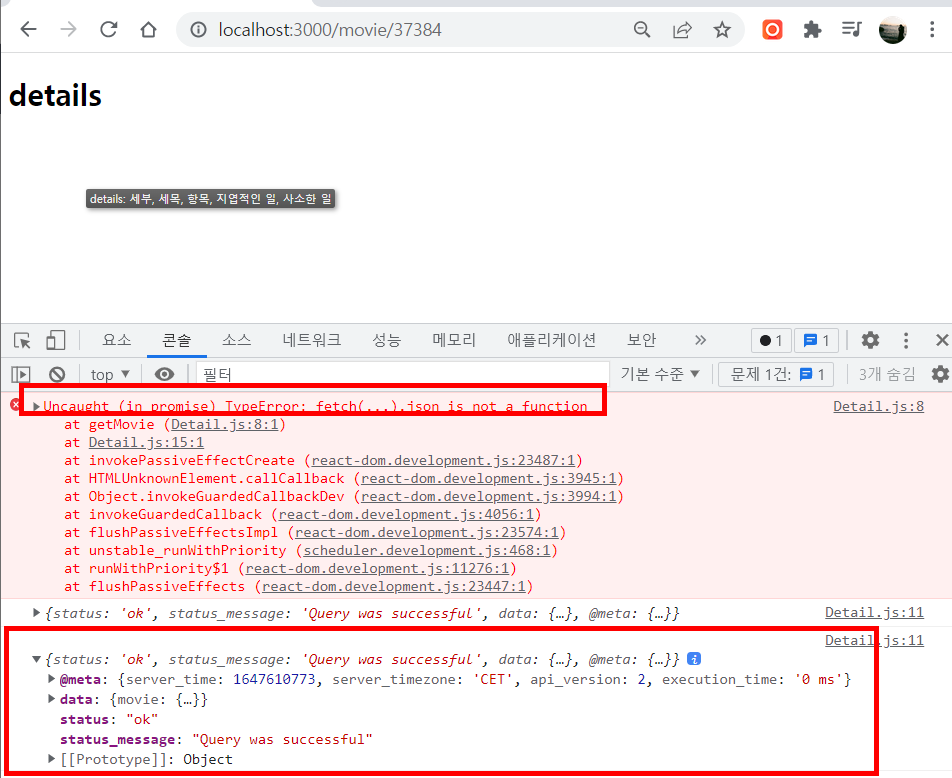Show the console sidebar
Viewport: 952px width, 778px height.
click(21, 374)
